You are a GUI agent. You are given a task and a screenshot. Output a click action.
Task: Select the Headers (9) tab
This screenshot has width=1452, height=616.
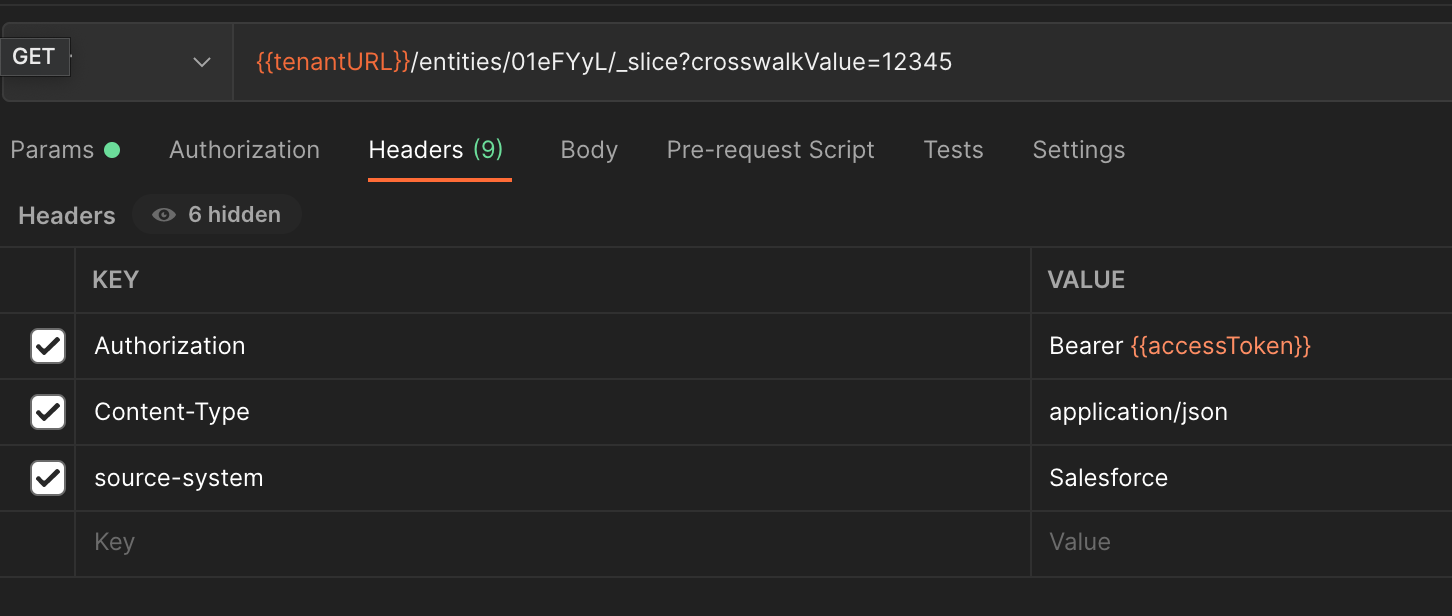tap(435, 149)
